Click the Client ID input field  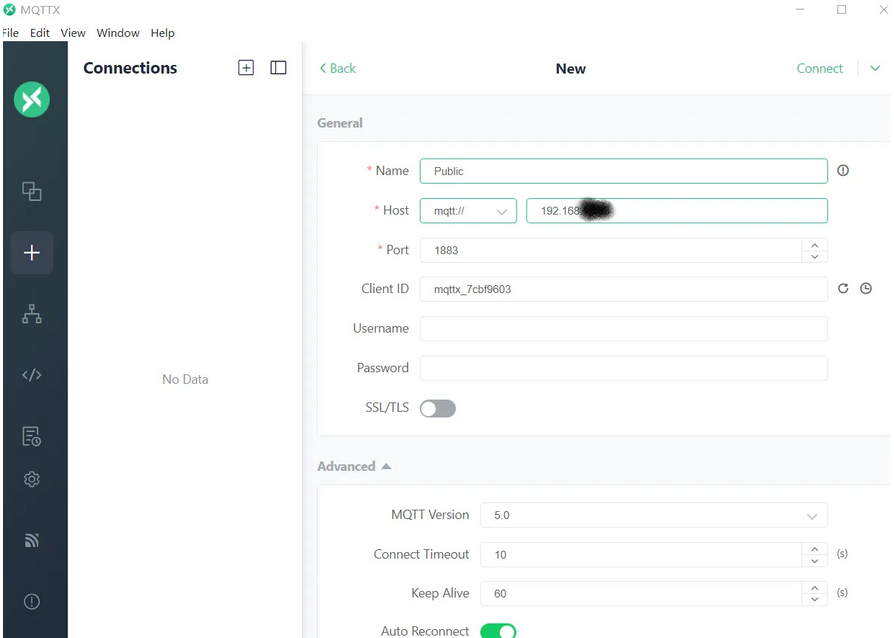click(624, 289)
